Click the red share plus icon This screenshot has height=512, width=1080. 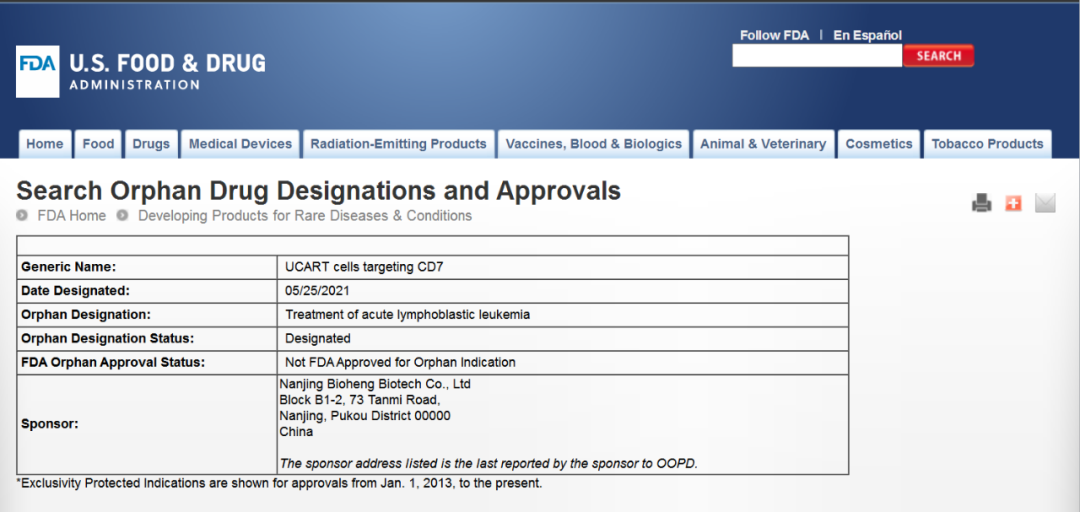(x=1013, y=203)
